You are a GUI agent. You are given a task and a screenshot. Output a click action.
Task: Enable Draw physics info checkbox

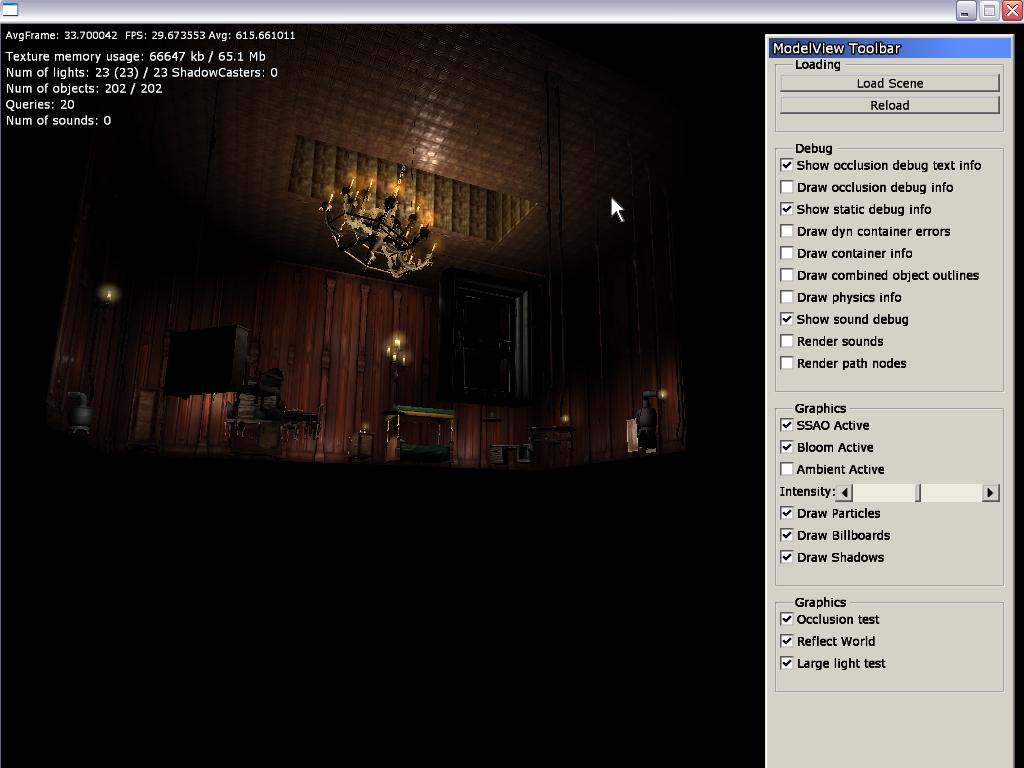[x=787, y=297]
